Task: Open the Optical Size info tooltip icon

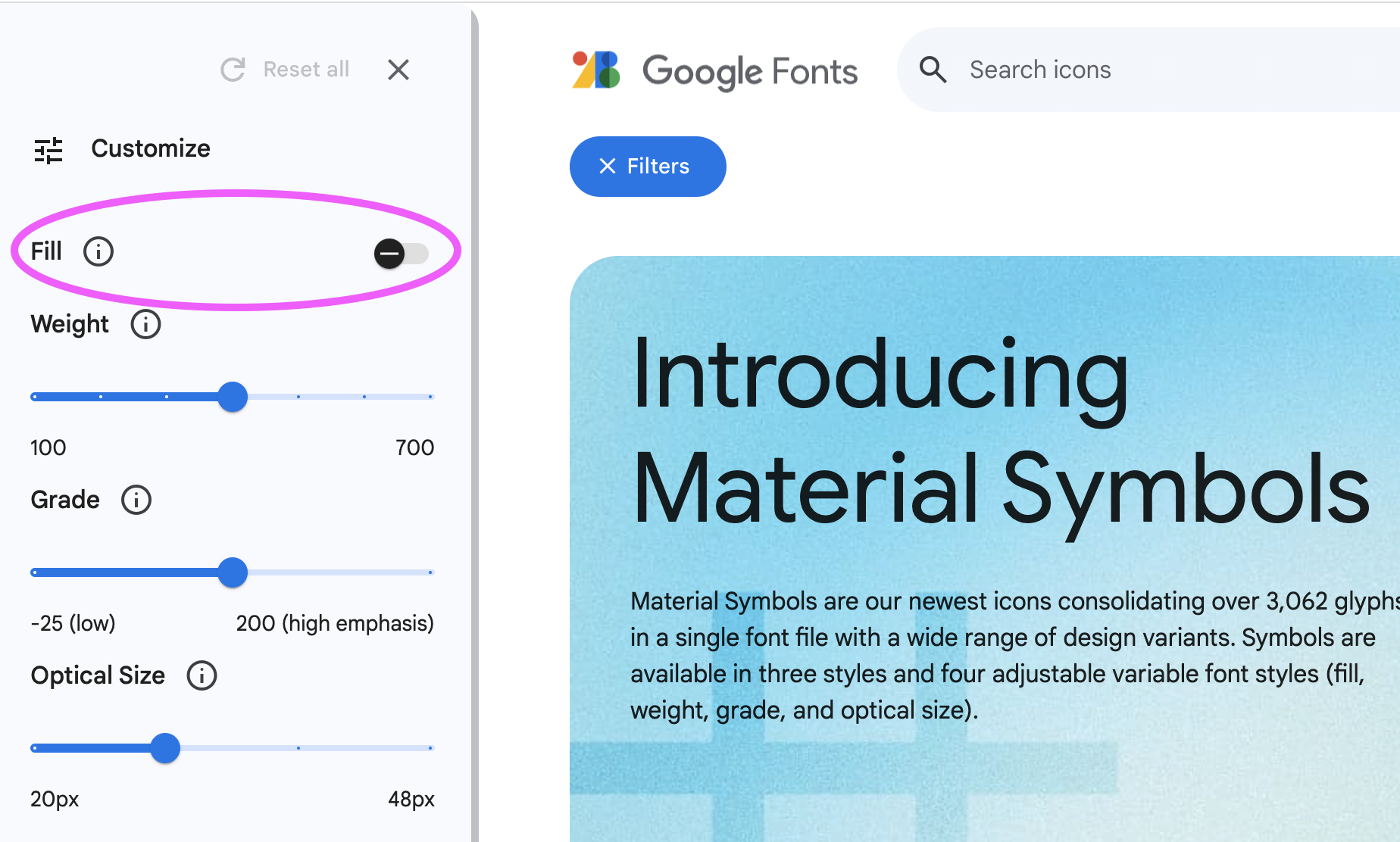Action: pos(201,675)
